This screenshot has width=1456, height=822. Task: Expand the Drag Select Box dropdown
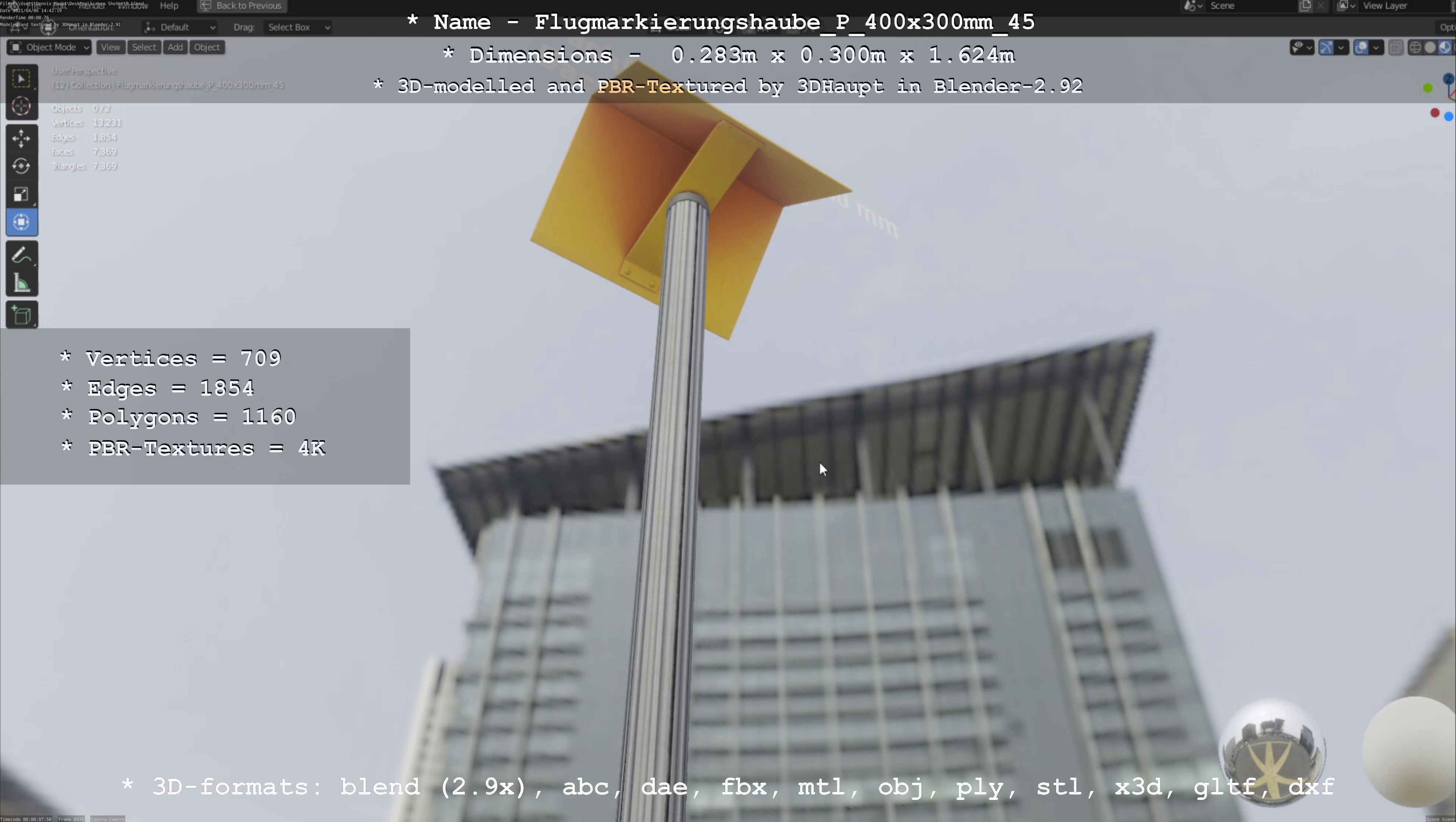click(x=298, y=27)
